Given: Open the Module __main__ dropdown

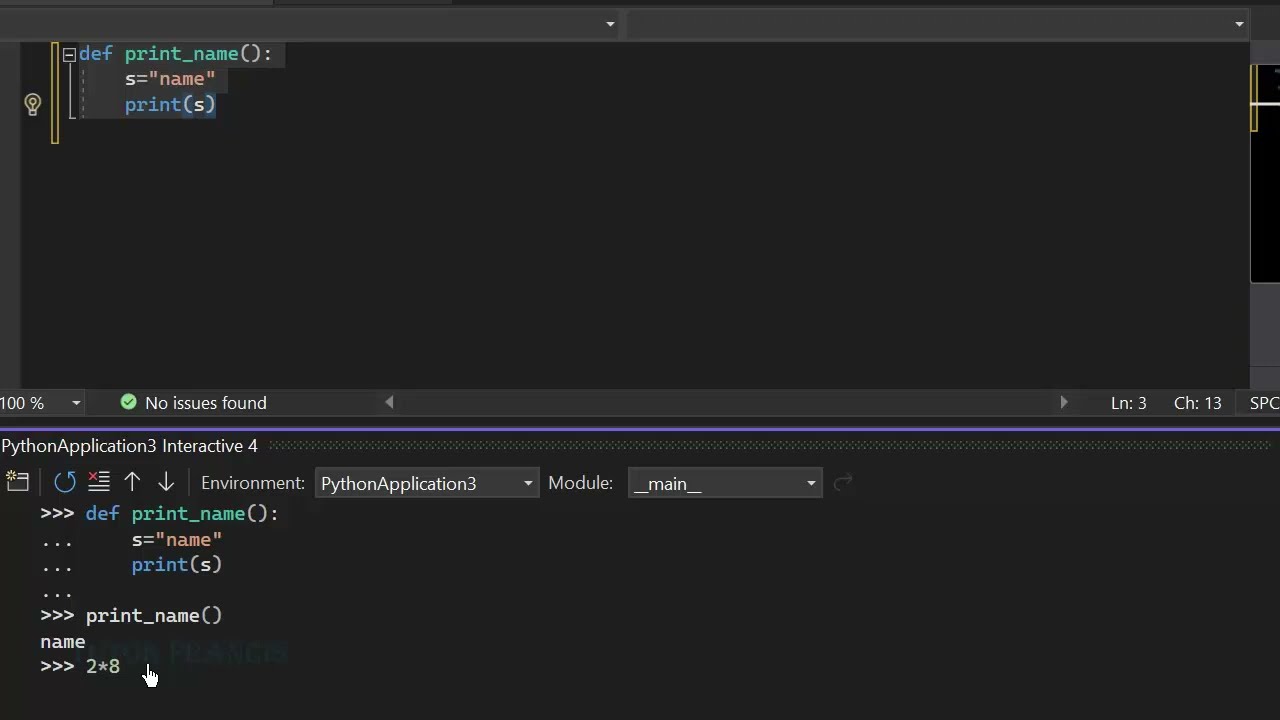Looking at the screenshot, I should pyautogui.click(x=725, y=483).
